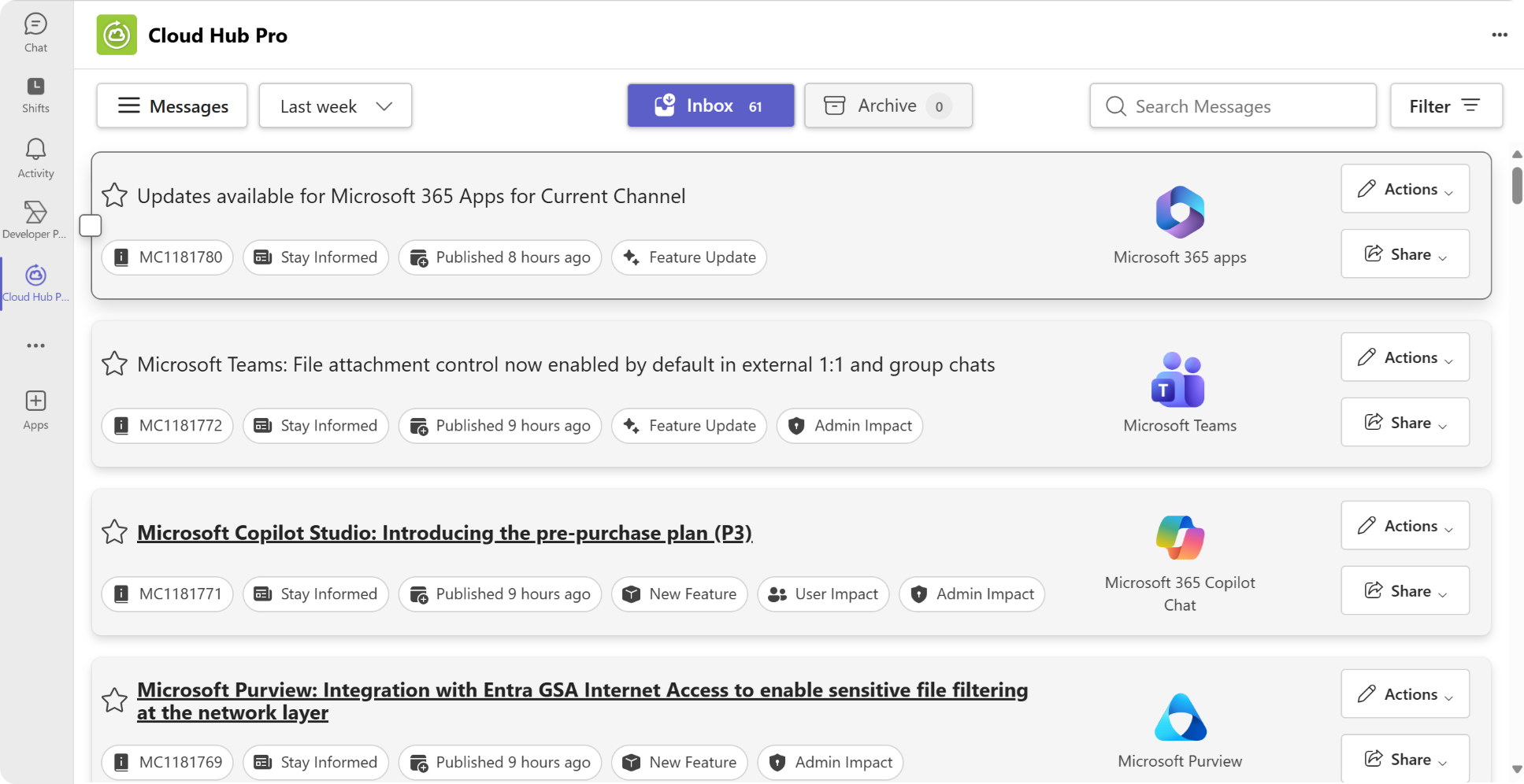Switch to the Inbox tab
The image size is (1524, 784).
710,105
